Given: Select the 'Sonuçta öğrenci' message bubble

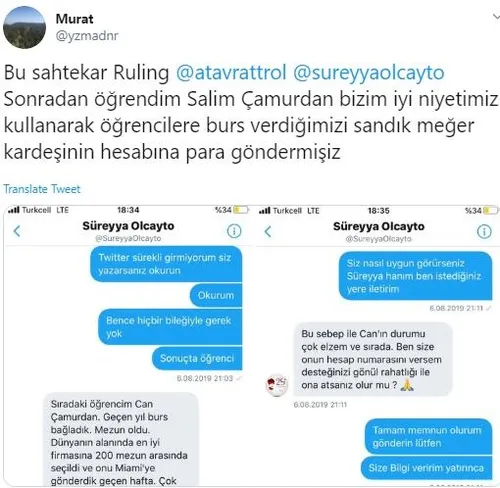Looking at the screenshot, I should 197,358.
